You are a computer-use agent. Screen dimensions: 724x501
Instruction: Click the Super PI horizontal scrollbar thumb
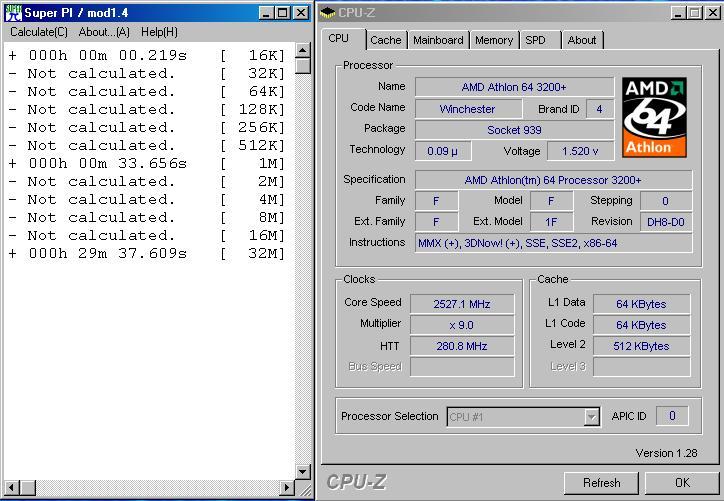coord(27,487)
